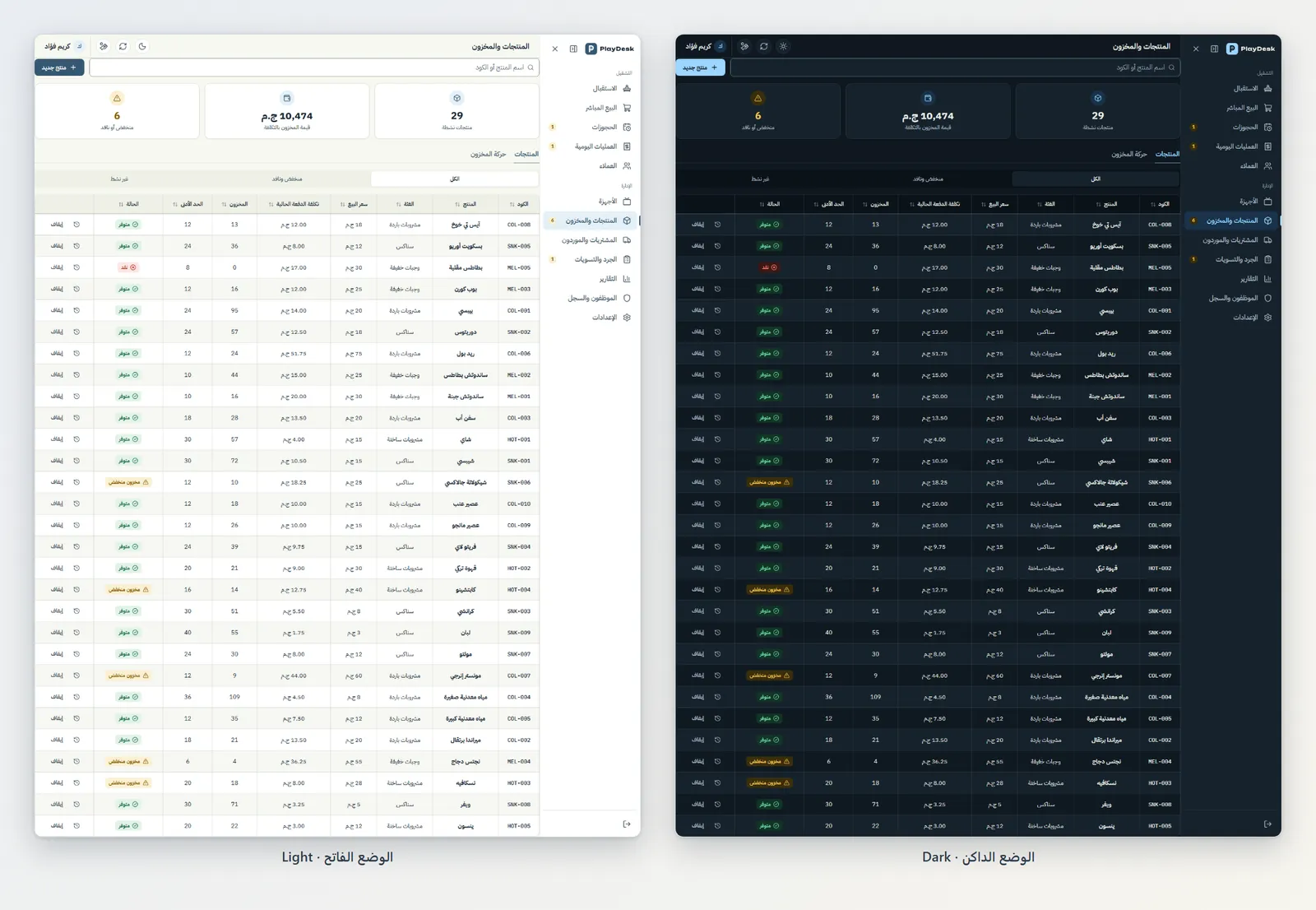
Task: Click the refresh icon in dark-mode header
Action: tap(763, 46)
